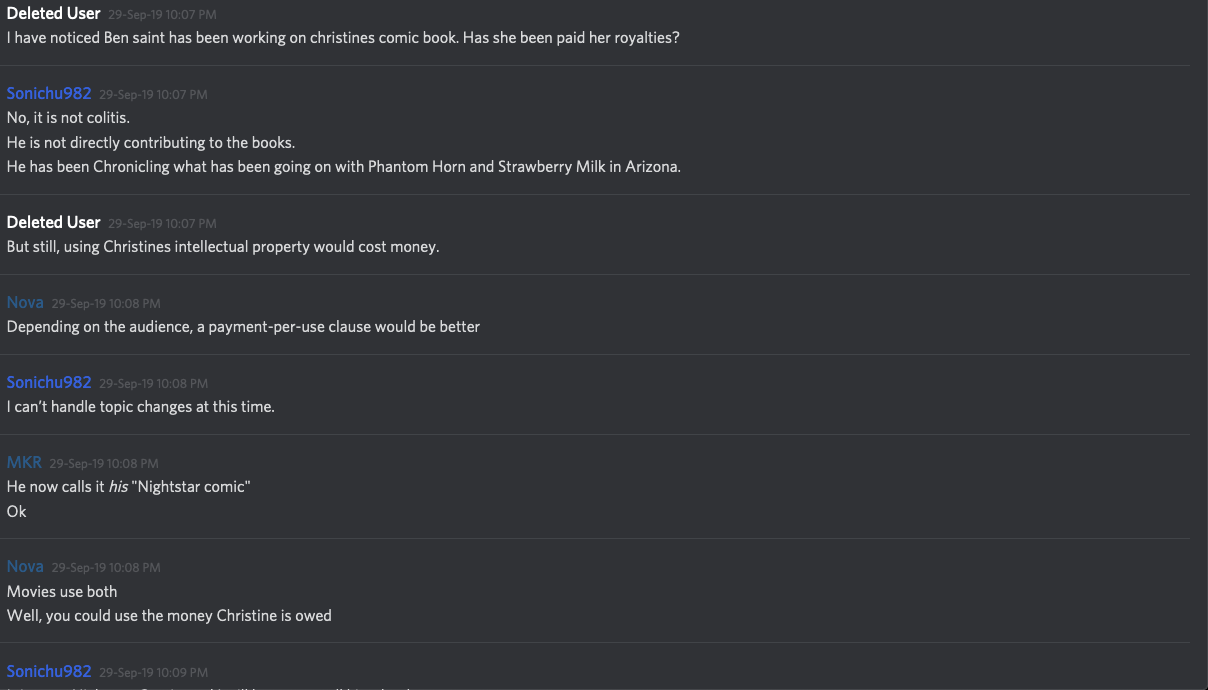
Task: Click the timestamp next to MKR
Action: click(x=103, y=463)
